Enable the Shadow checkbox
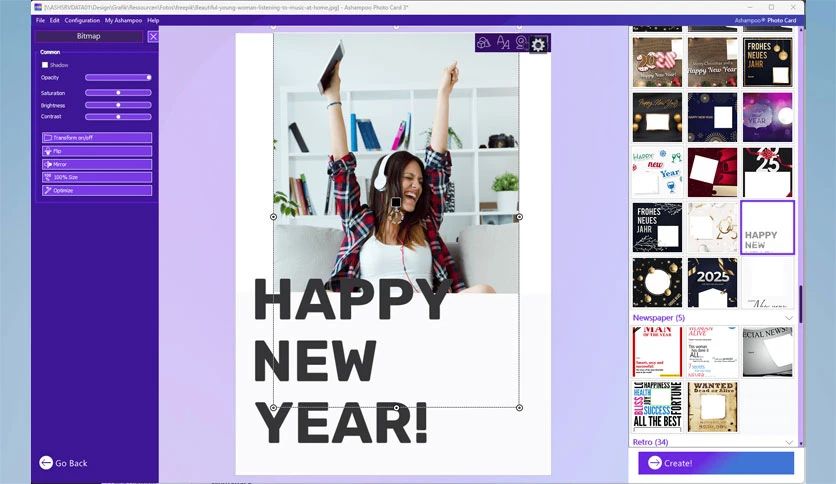Image resolution: width=836 pixels, height=484 pixels. click(45, 65)
